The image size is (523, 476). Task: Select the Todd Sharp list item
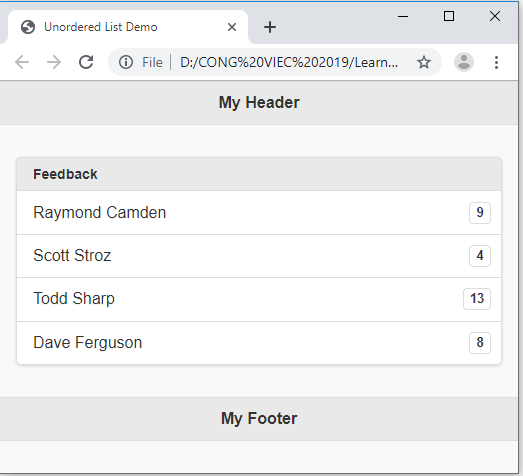(x=259, y=299)
